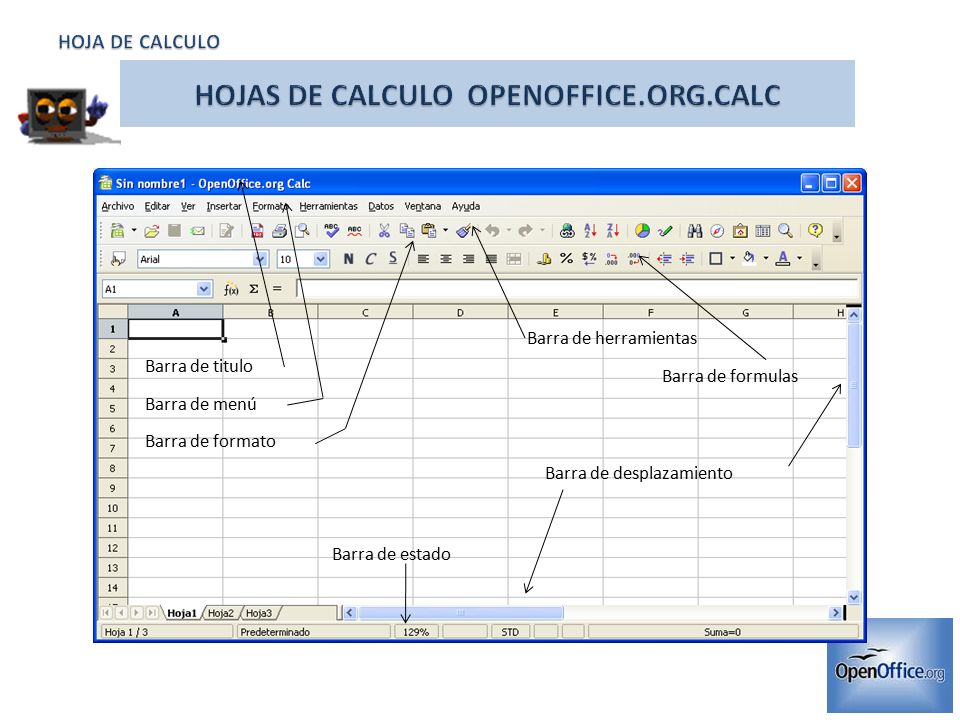Viewport: 960px width, 720px height.
Task: Expand the Borders dropdown arrow
Action: click(732, 258)
